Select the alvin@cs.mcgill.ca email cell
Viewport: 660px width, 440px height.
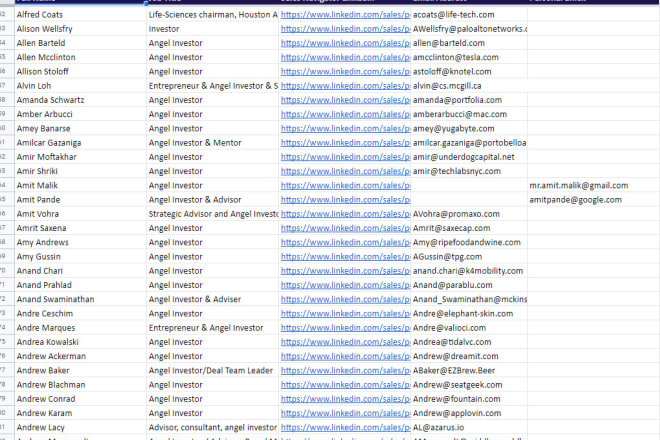pyautogui.click(x=469, y=86)
